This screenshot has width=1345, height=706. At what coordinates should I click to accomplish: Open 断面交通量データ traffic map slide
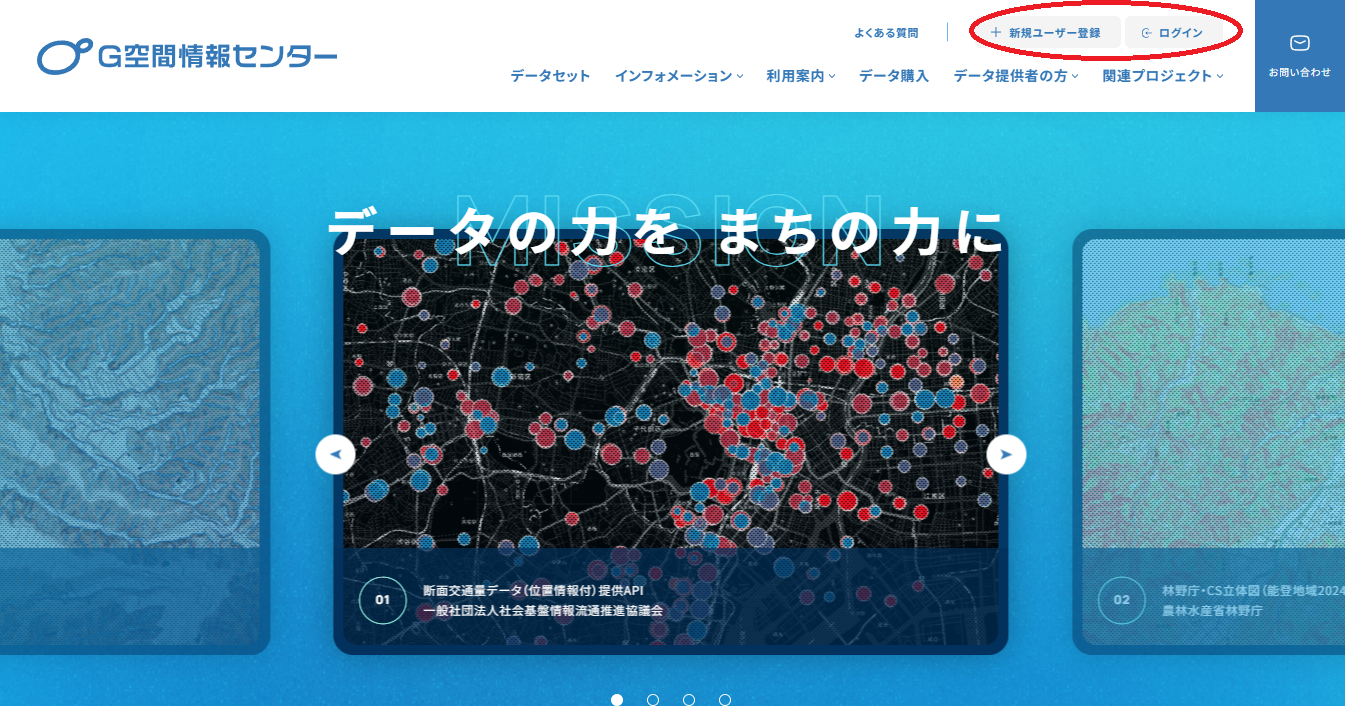[x=671, y=442]
